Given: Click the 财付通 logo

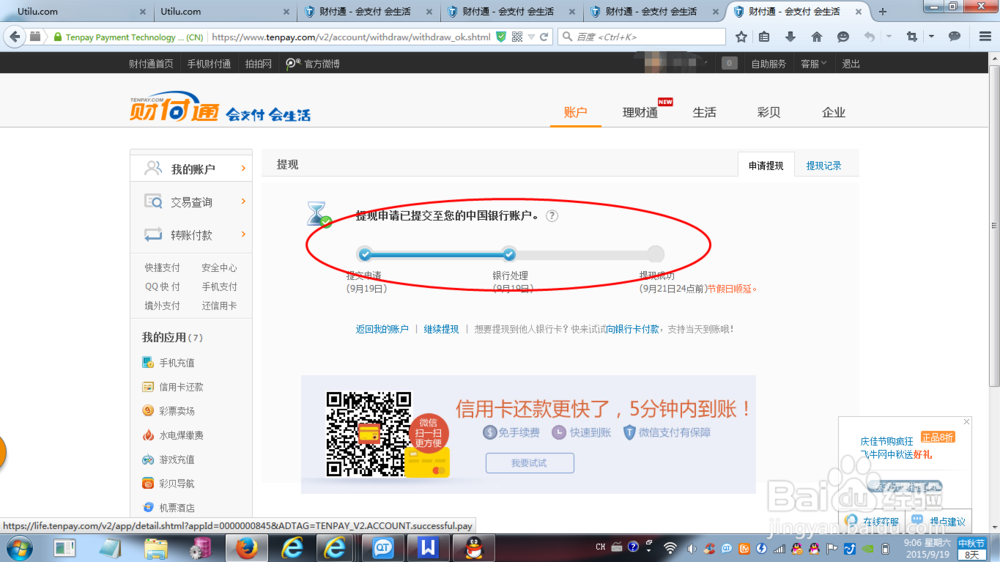Looking at the screenshot, I should (173, 107).
